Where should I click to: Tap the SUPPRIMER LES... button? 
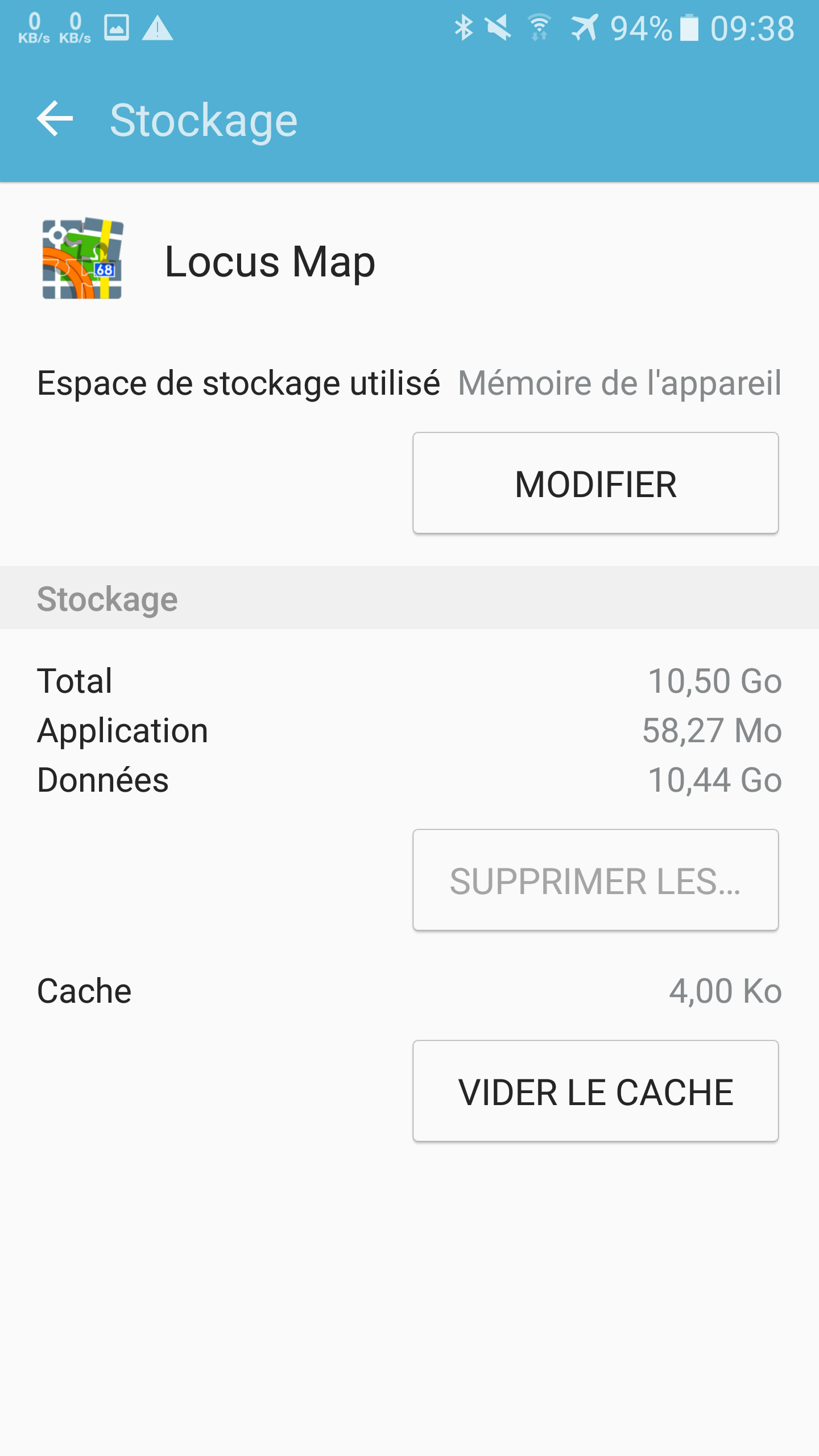595,880
